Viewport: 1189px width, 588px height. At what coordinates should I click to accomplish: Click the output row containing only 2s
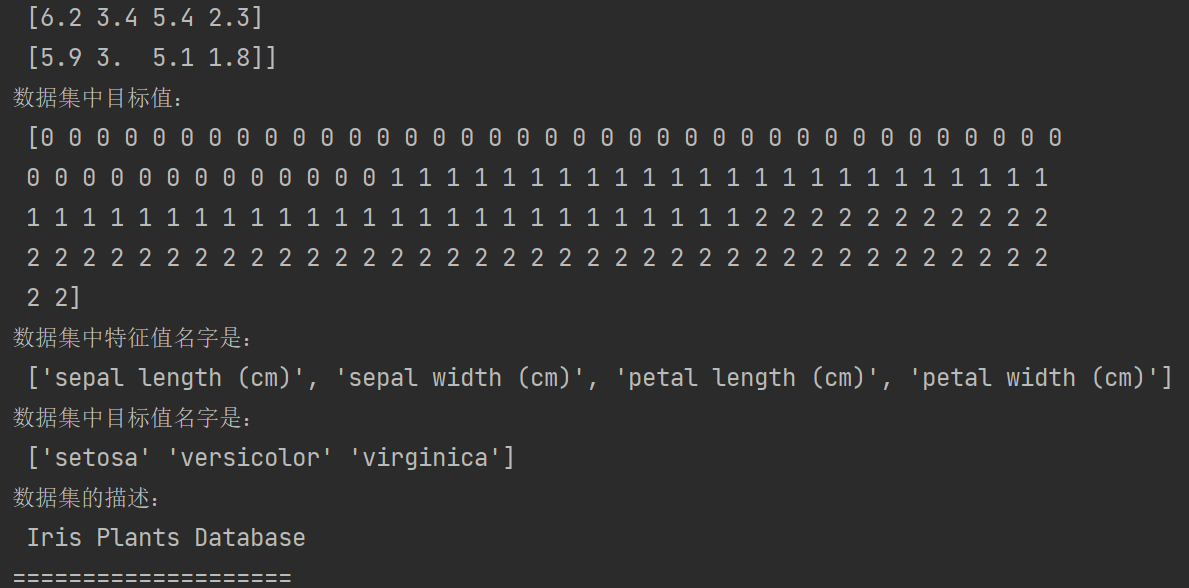click(537, 259)
